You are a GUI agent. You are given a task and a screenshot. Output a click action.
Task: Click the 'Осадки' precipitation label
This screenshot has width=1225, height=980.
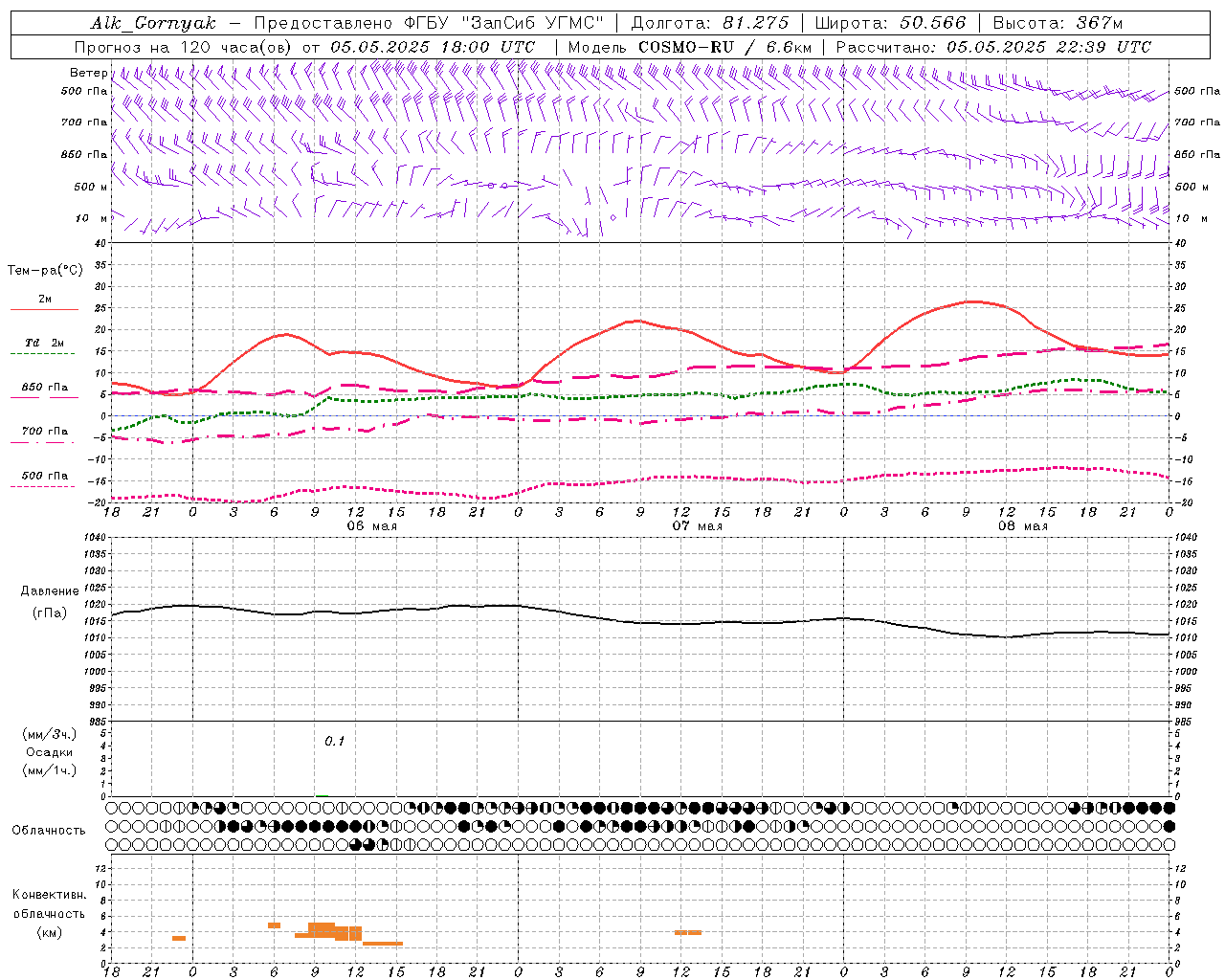coord(49,752)
